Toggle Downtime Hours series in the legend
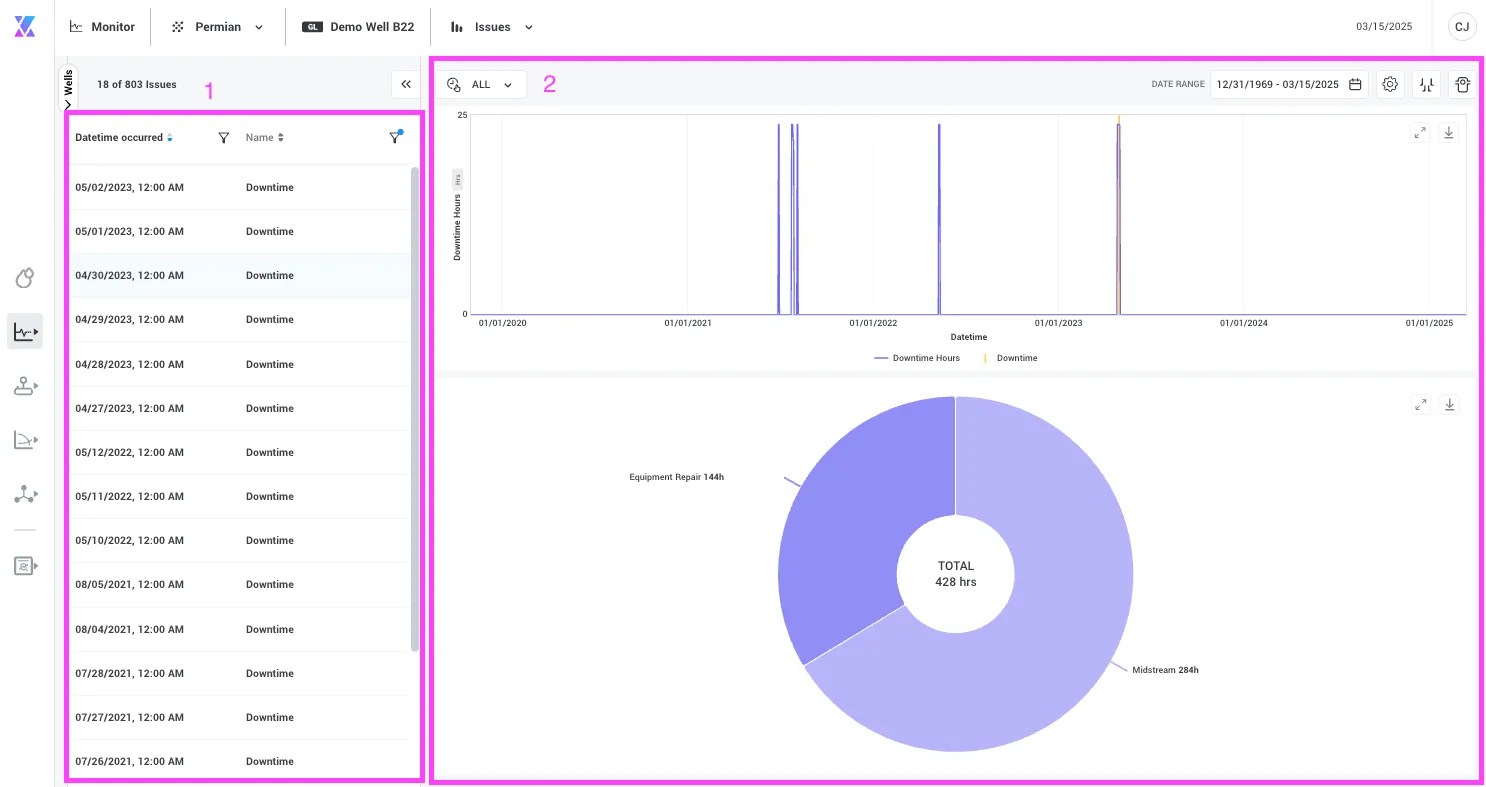 click(x=917, y=358)
